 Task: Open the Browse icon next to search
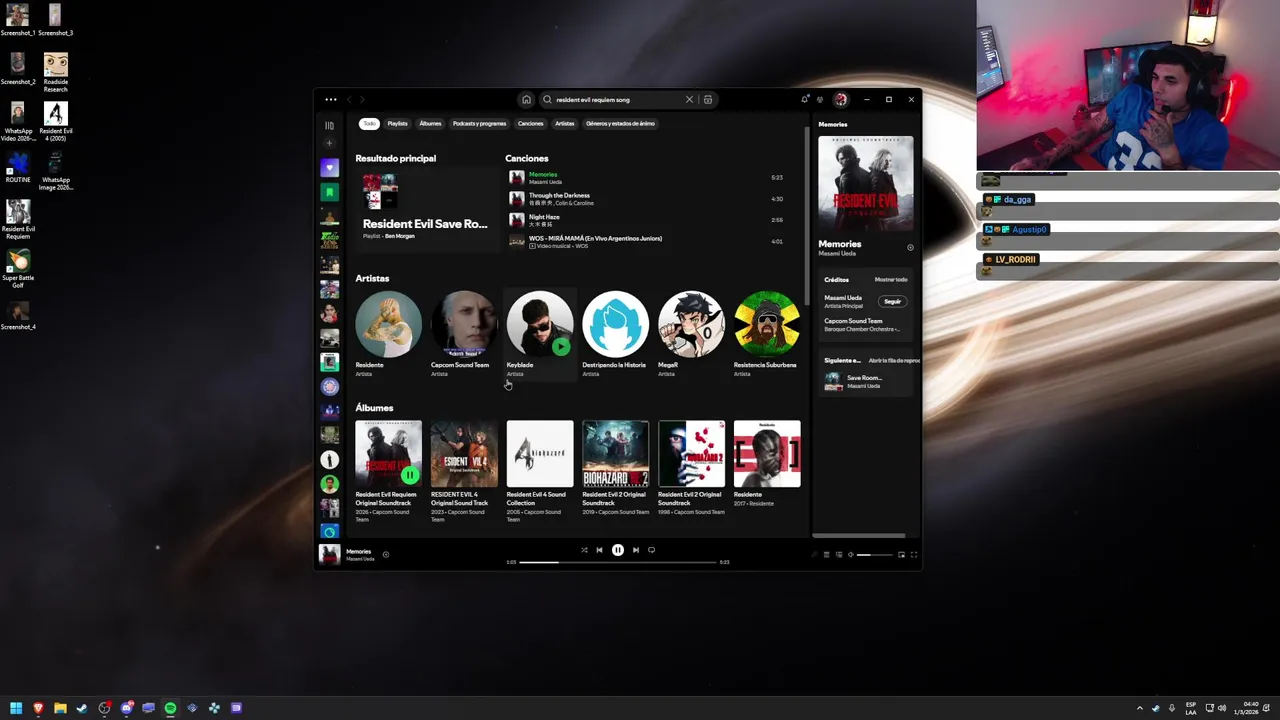[708, 100]
